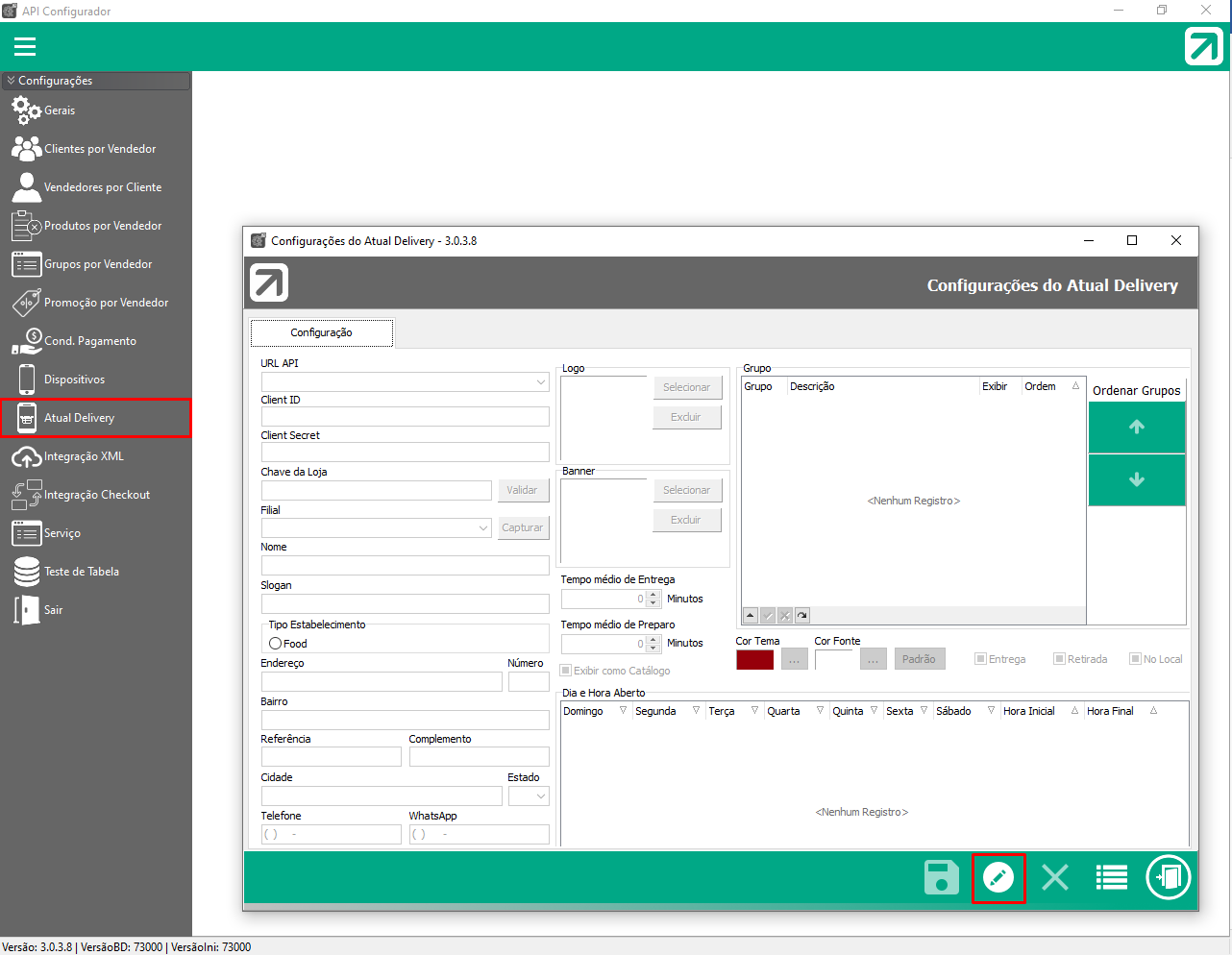Open the Filial dropdown list
This screenshot has height=955, width=1232.
pyautogui.click(x=483, y=528)
